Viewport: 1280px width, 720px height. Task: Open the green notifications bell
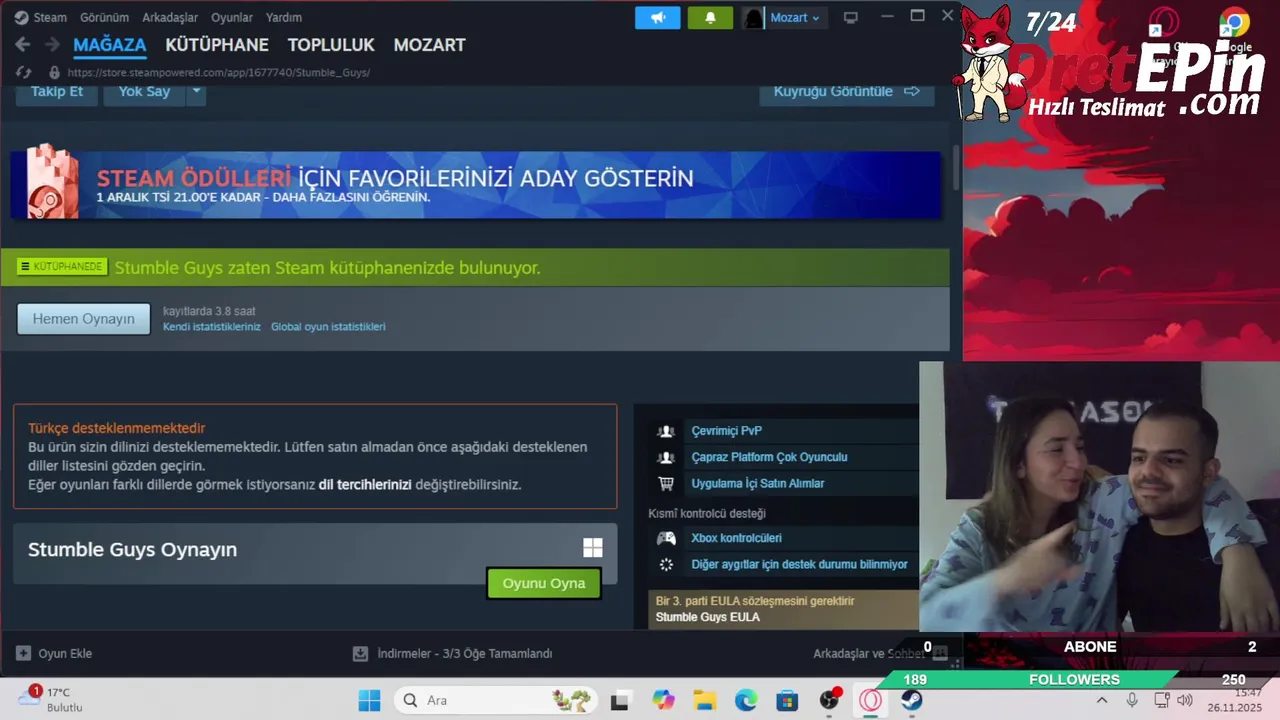710,17
